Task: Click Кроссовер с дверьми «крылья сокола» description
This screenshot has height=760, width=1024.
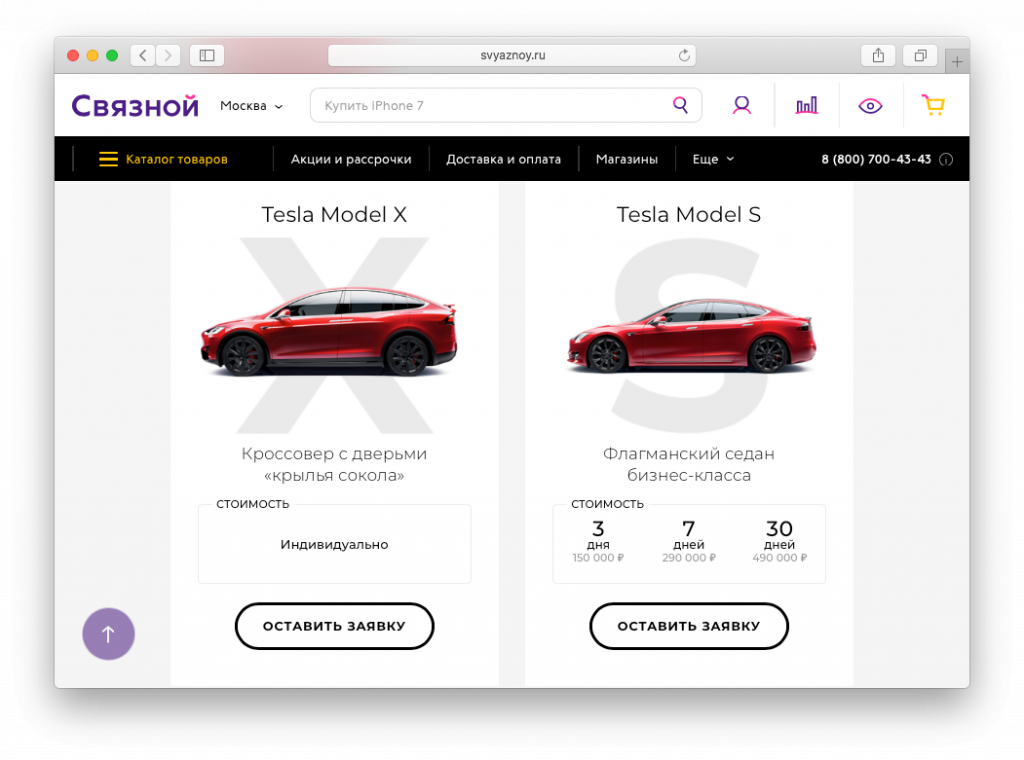Action: pos(334,464)
